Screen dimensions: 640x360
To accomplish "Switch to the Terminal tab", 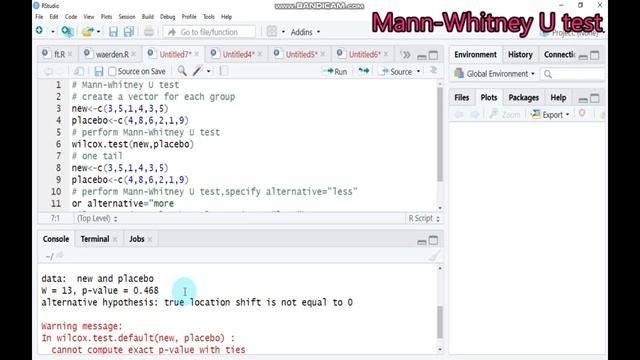I will pos(95,239).
